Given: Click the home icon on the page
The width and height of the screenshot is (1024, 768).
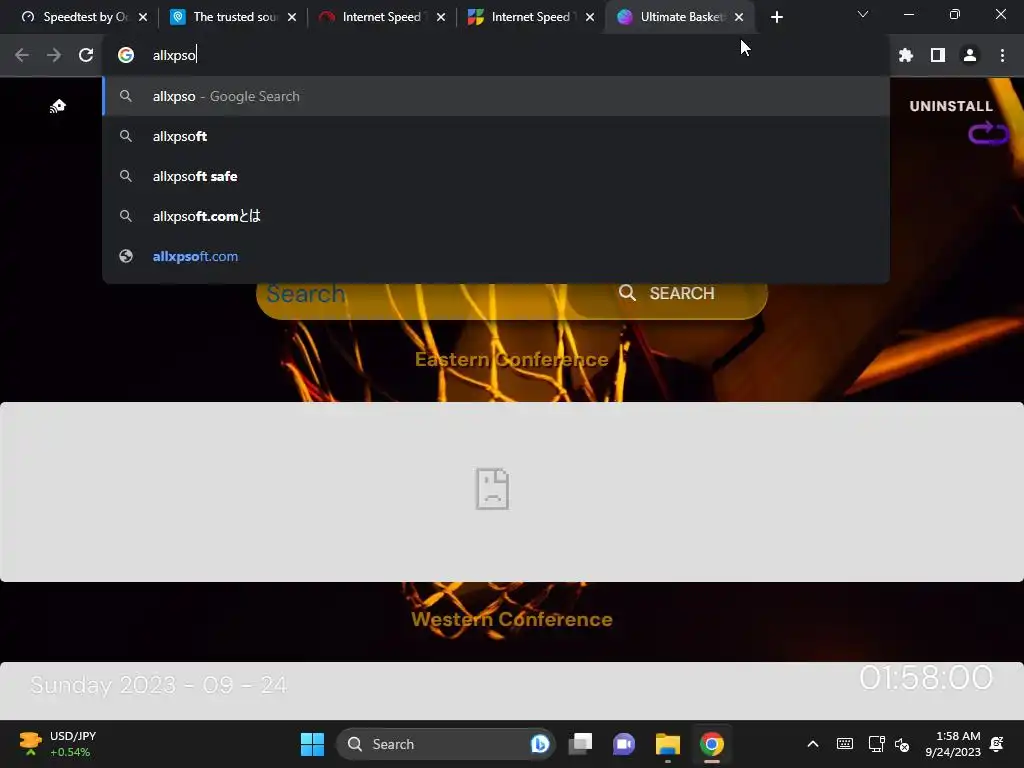Looking at the screenshot, I should (58, 106).
